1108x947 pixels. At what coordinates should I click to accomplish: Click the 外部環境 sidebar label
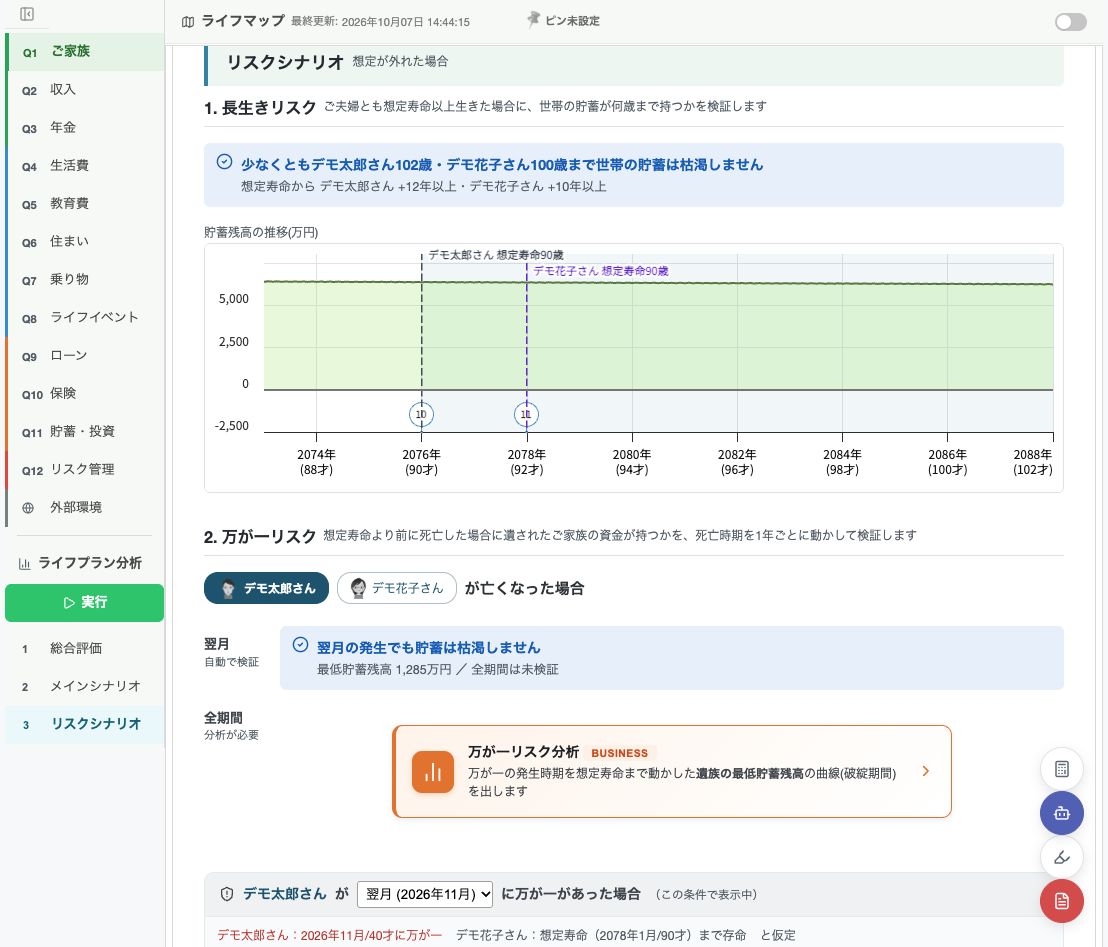tap(76, 507)
